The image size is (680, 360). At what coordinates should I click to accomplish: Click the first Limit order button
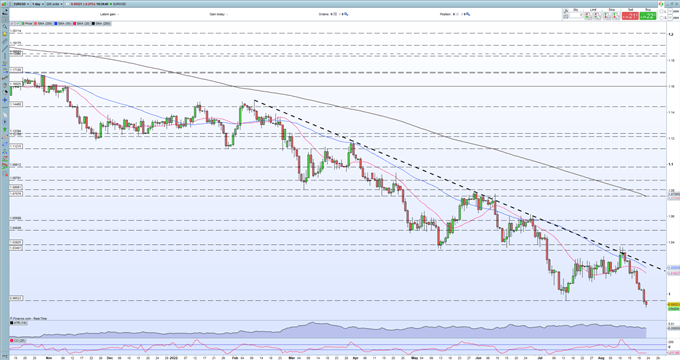(588, 16)
